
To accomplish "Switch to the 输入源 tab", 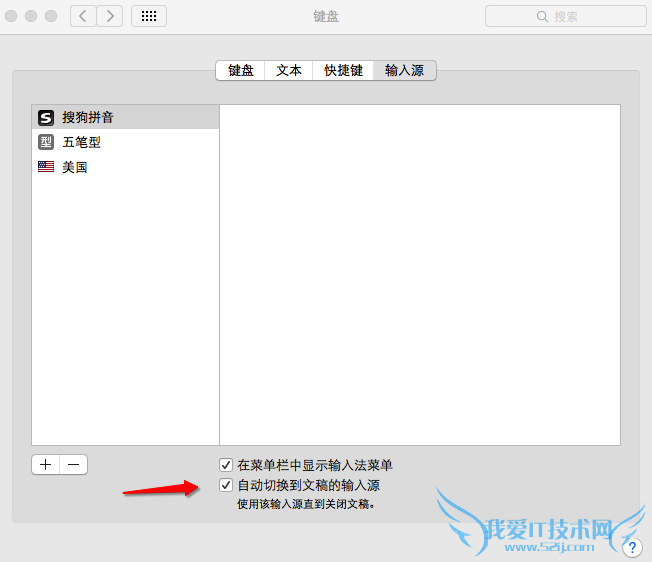I will pyautogui.click(x=404, y=70).
